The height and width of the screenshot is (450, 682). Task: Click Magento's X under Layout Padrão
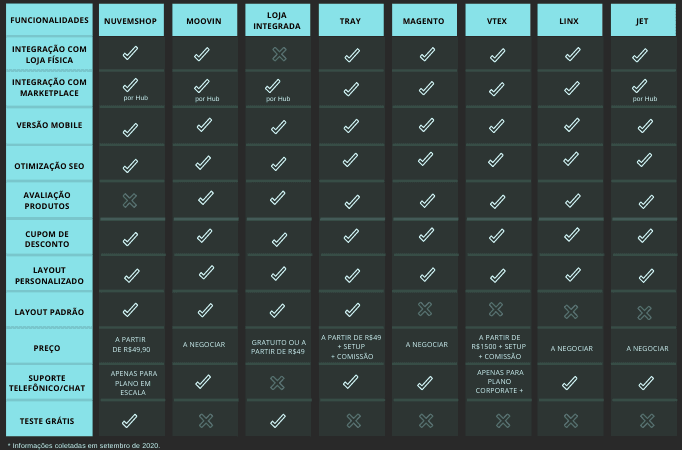[425, 309]
